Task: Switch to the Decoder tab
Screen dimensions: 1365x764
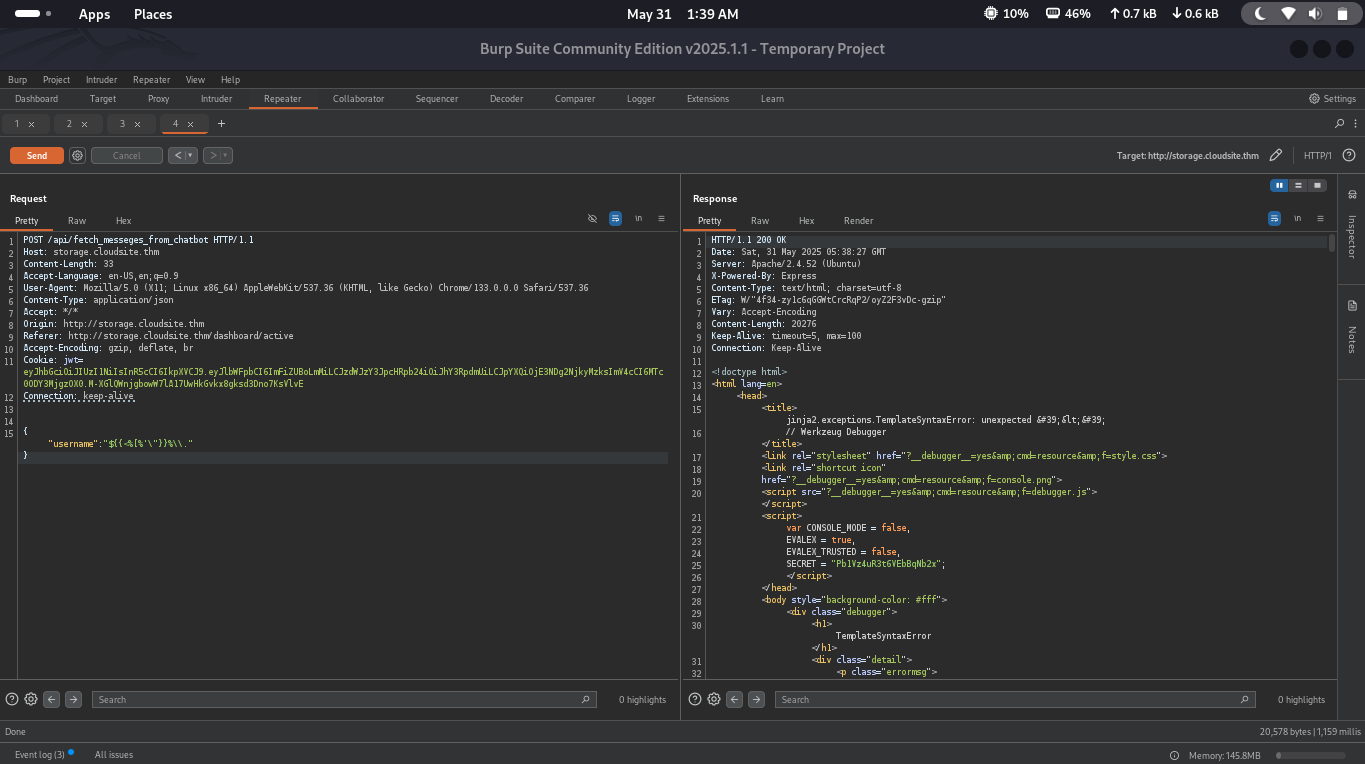Action: (x=506, y=99)
